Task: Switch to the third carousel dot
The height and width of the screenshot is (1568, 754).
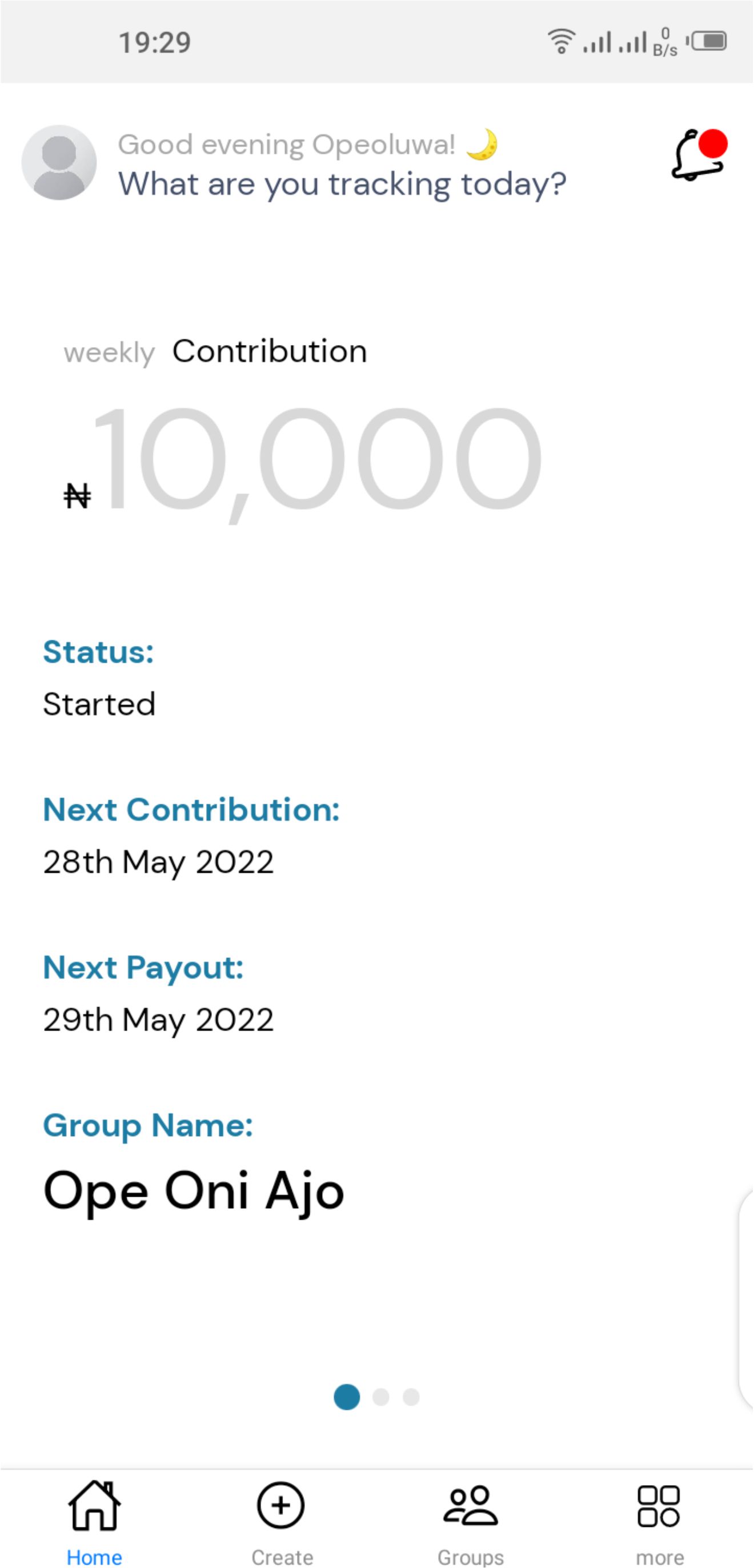Action: tap(411, 1396)
